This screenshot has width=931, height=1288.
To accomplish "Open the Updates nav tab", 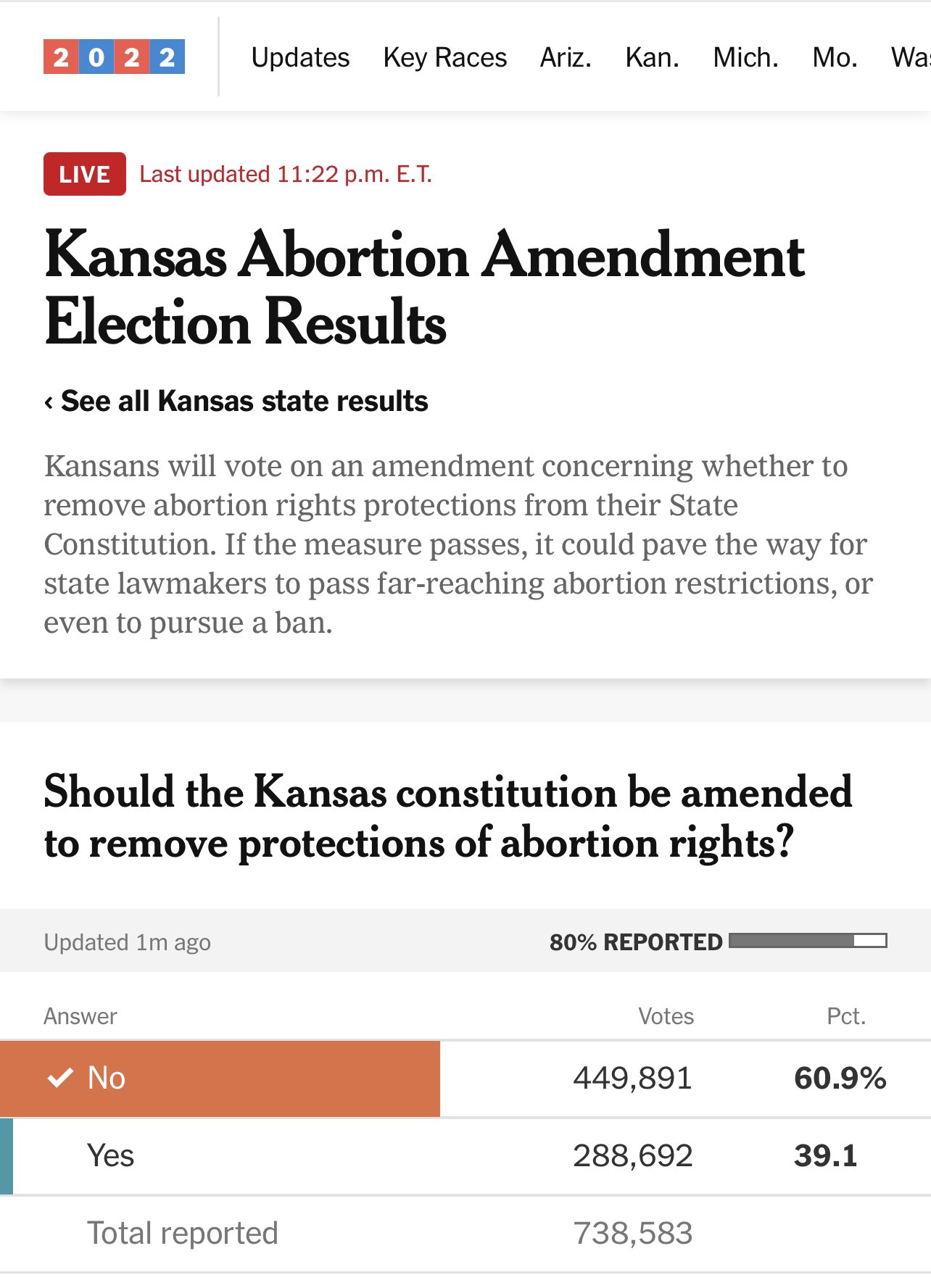I will [x=300, y=57].
